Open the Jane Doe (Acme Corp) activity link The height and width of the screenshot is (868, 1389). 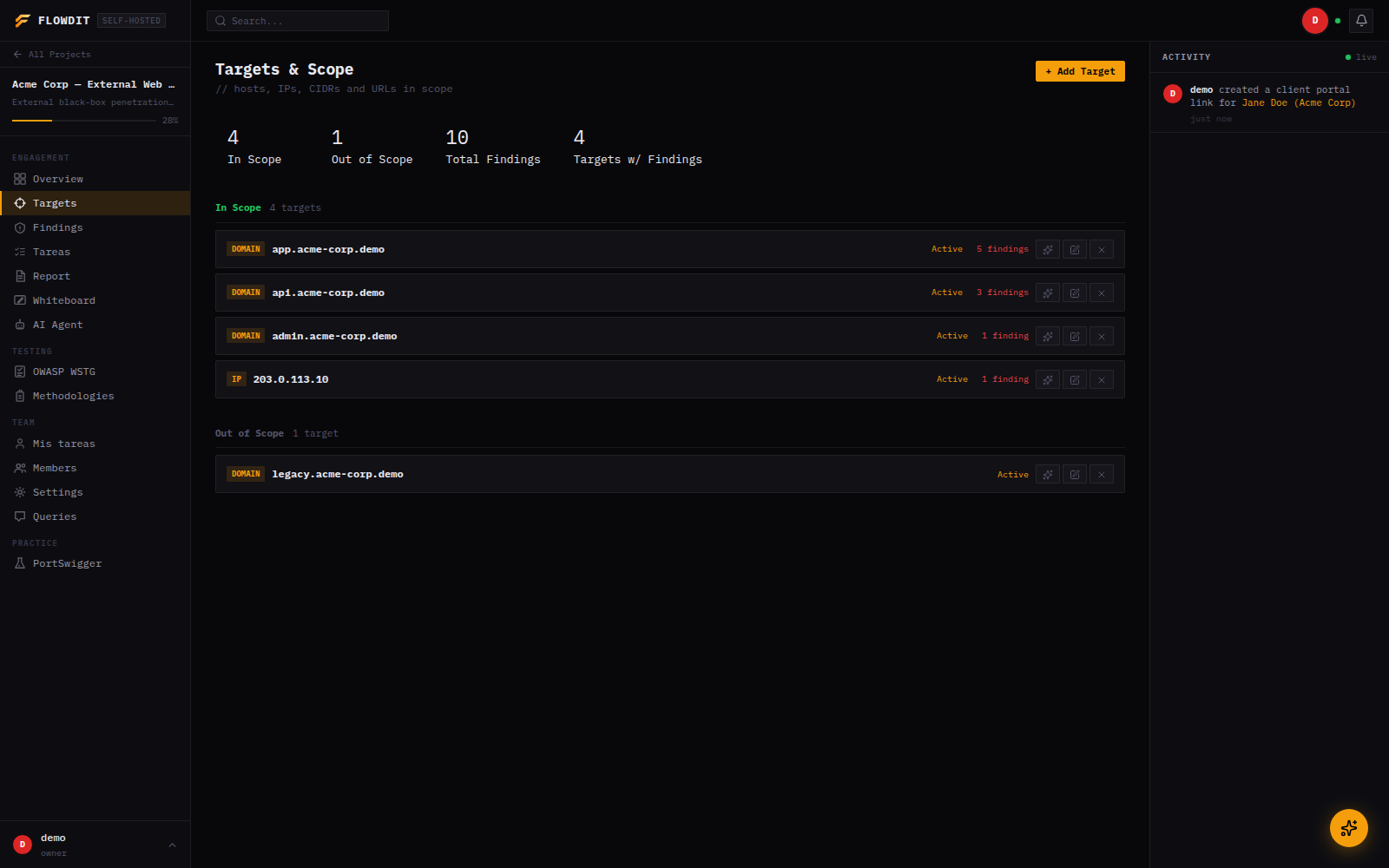click(1299, 102)
